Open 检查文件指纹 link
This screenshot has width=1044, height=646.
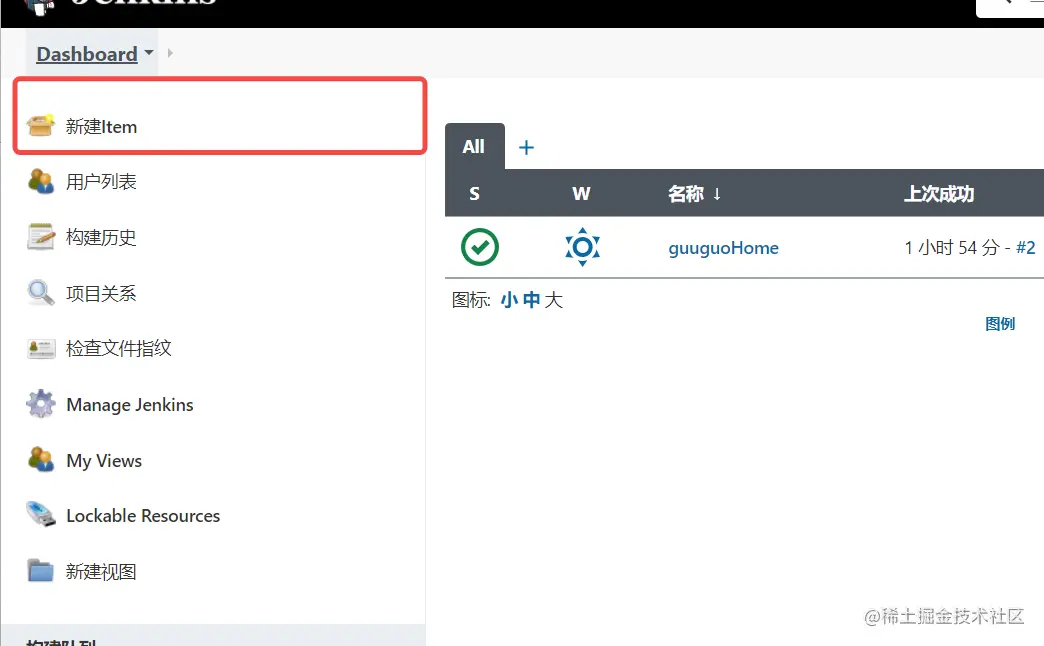(119, 348)
